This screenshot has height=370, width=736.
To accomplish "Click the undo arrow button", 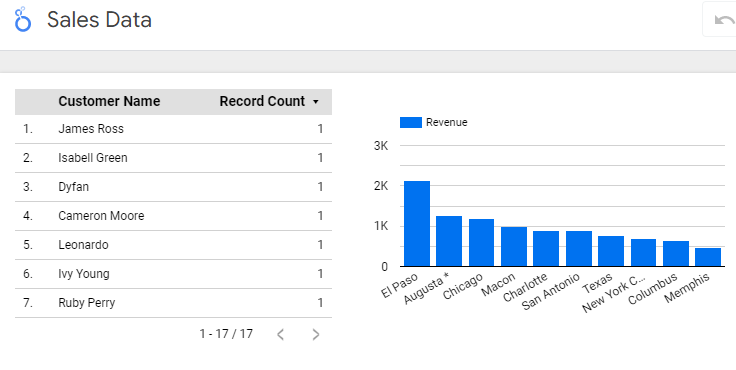I will 724,20.
